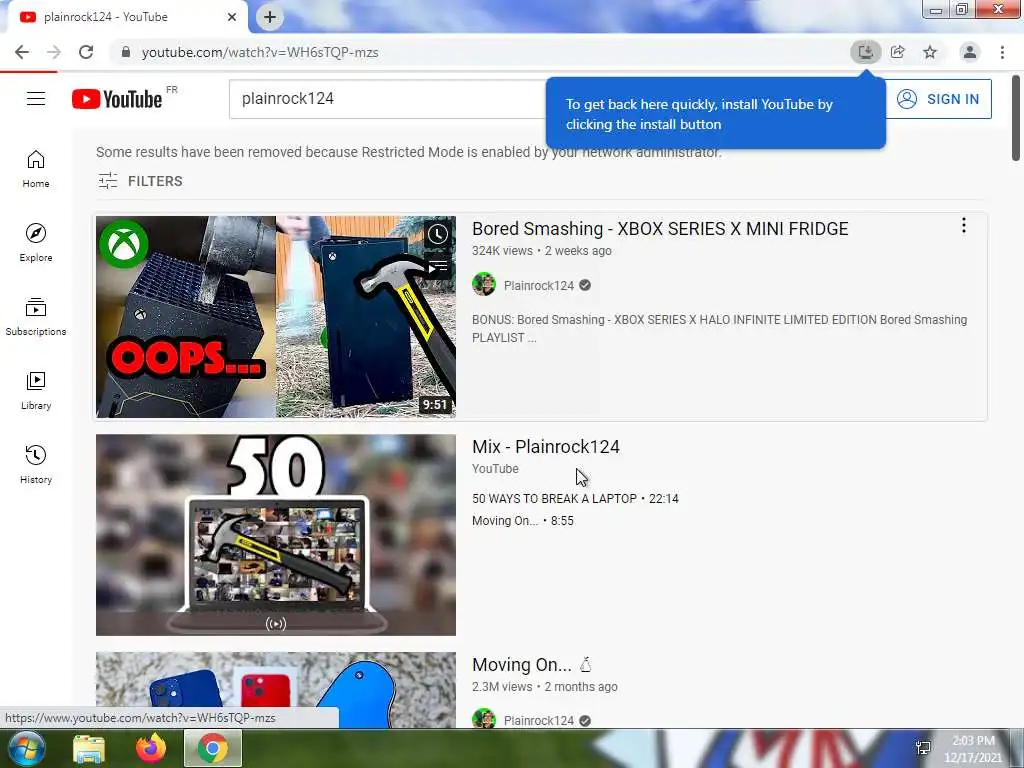Bookmark this page with star icon
The height and width of the screenshot is (768, 1024).
(930, 52)
